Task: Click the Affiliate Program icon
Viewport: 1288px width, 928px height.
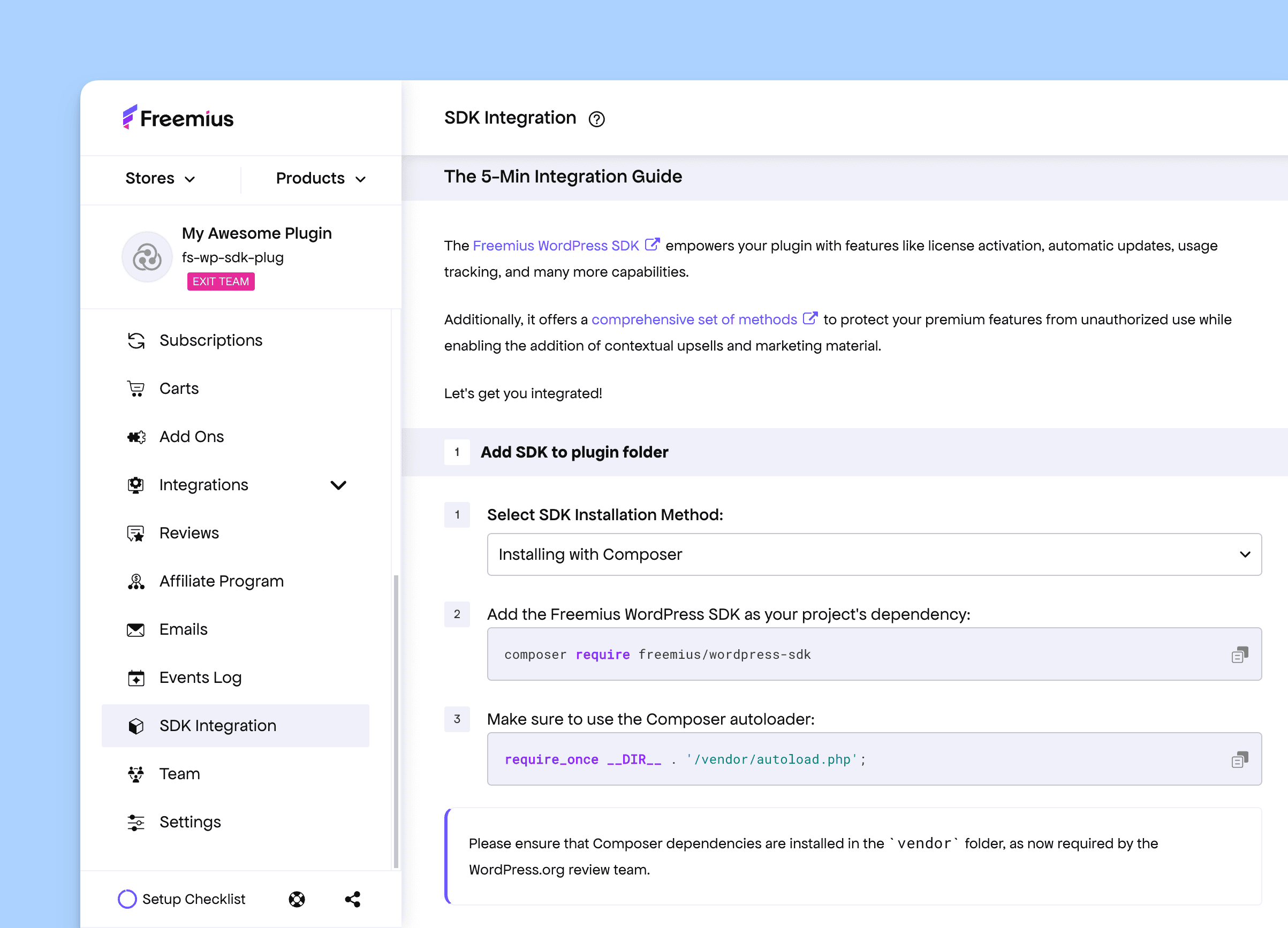Action: pyautogui.click(x=136, y=582)
